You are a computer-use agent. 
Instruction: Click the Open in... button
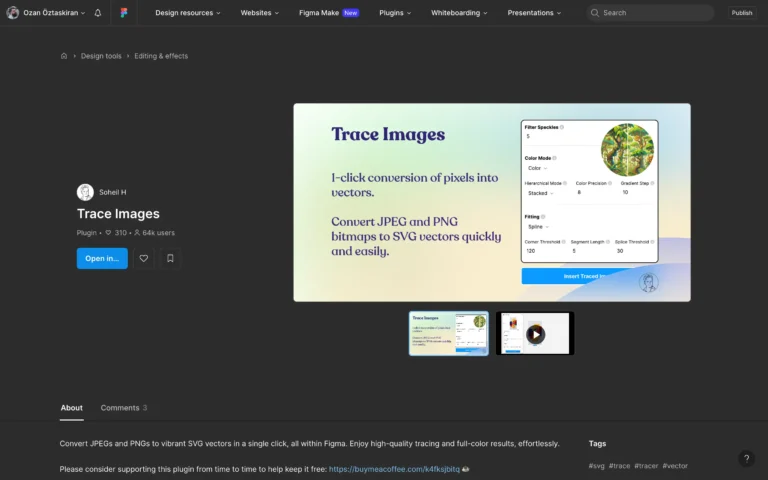coord(102,258)
